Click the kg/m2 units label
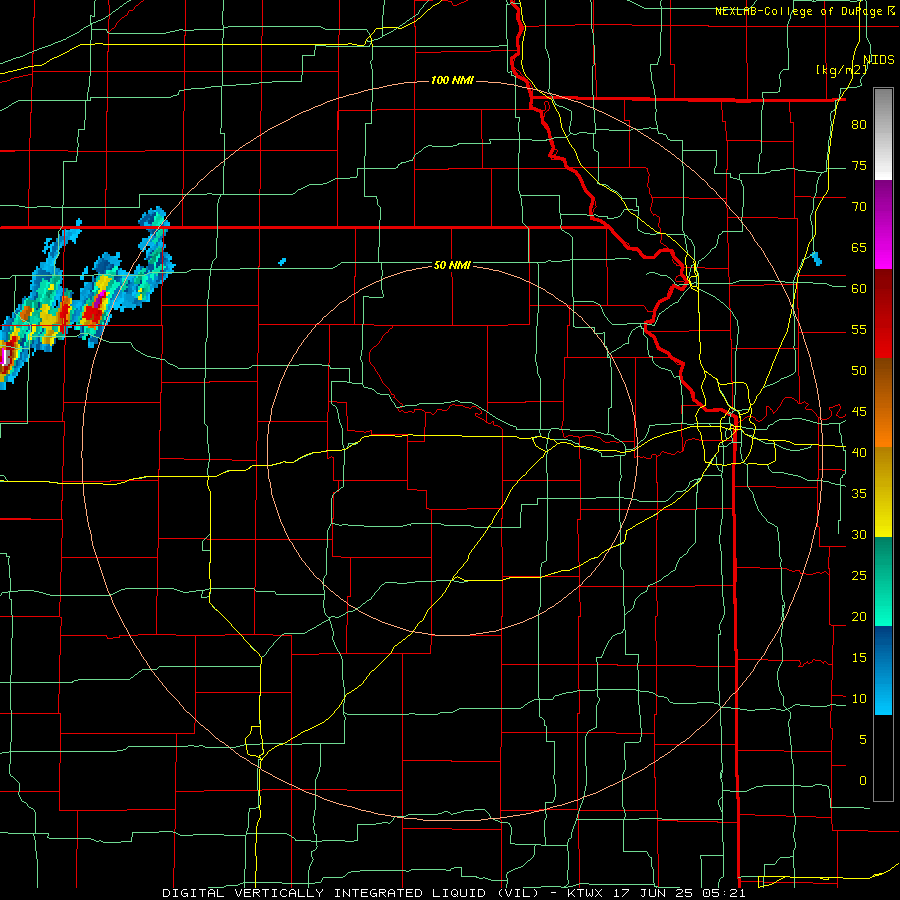Image resolution: width=900 pixels, height=900 pixels. tap(842, 70)
